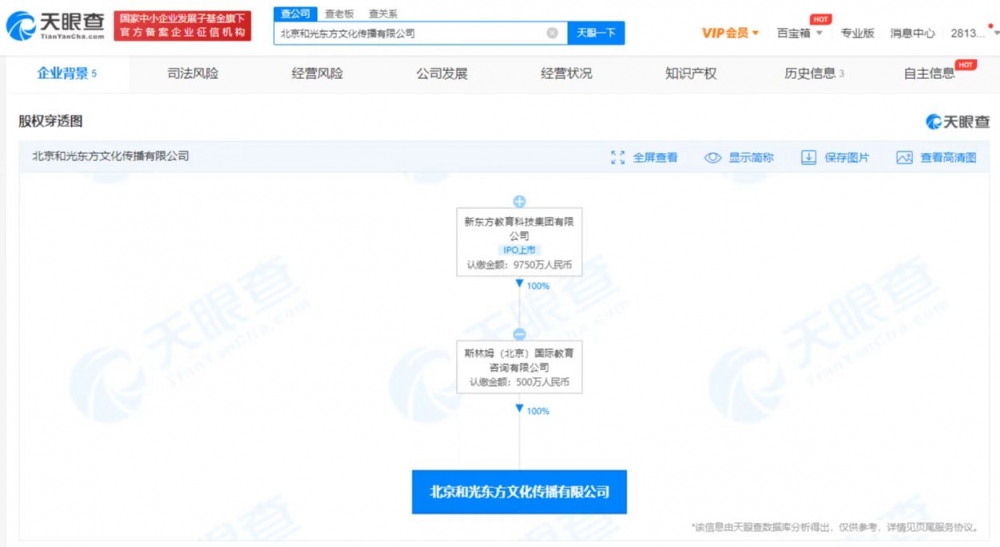1000x547 pixels.
Task: Click the red 官方备案企业征信机构 banner
Action: click(182, 26)
